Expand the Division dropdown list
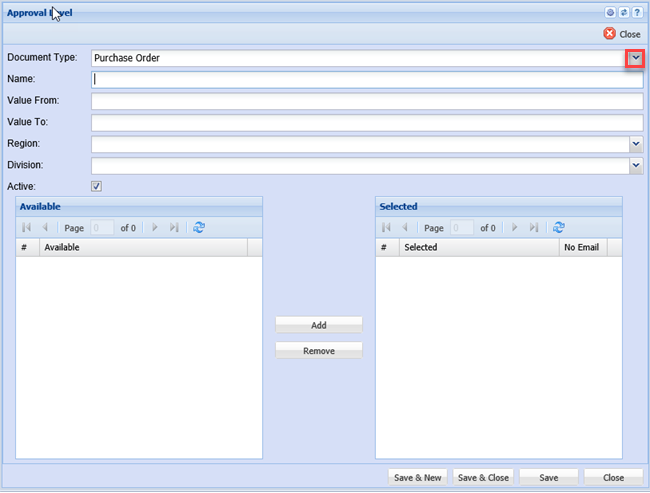Image resolution: width=650 pixels, height=493 pixels. (635, 166)
